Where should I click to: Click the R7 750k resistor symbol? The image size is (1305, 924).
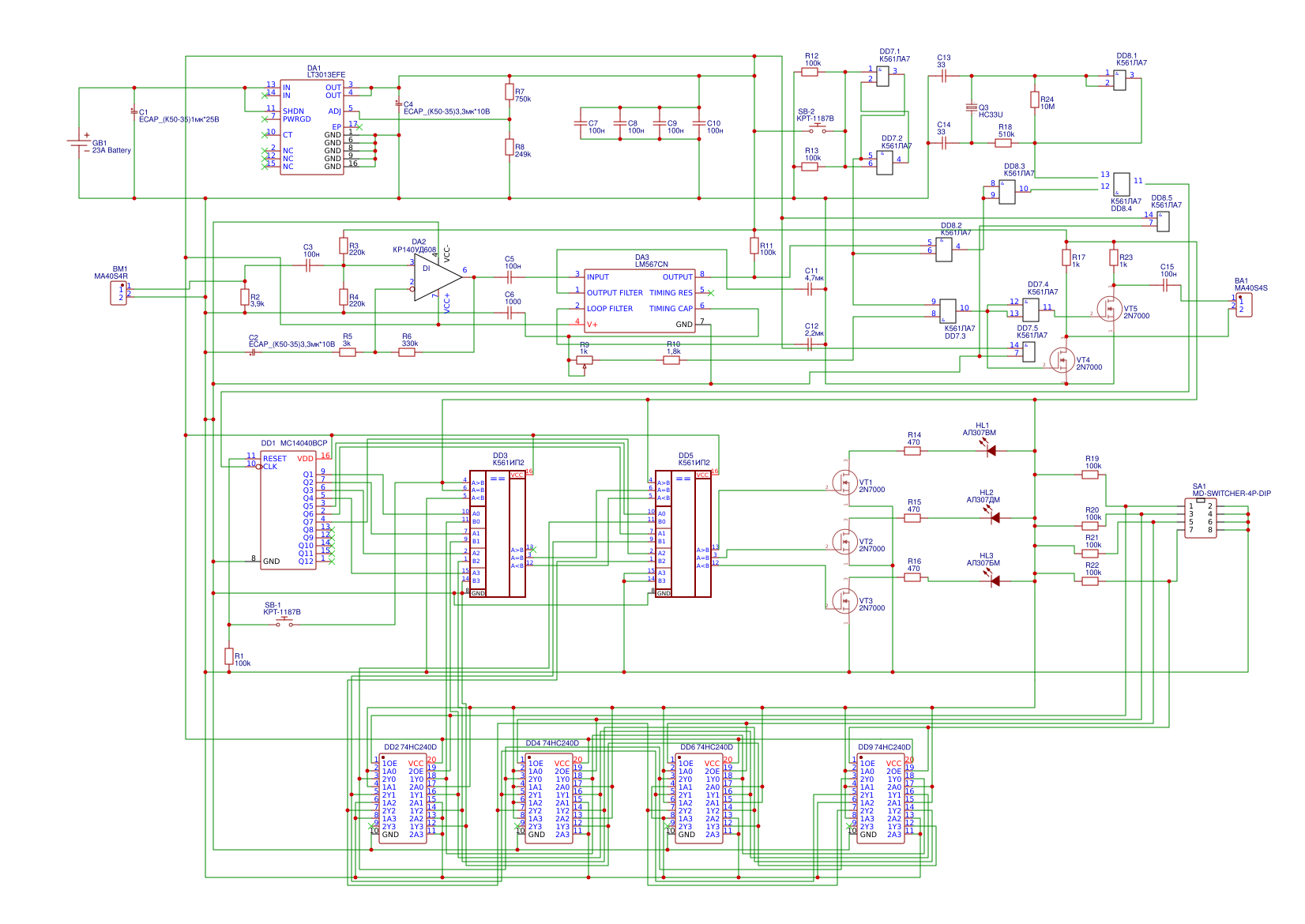pos(510,92)
